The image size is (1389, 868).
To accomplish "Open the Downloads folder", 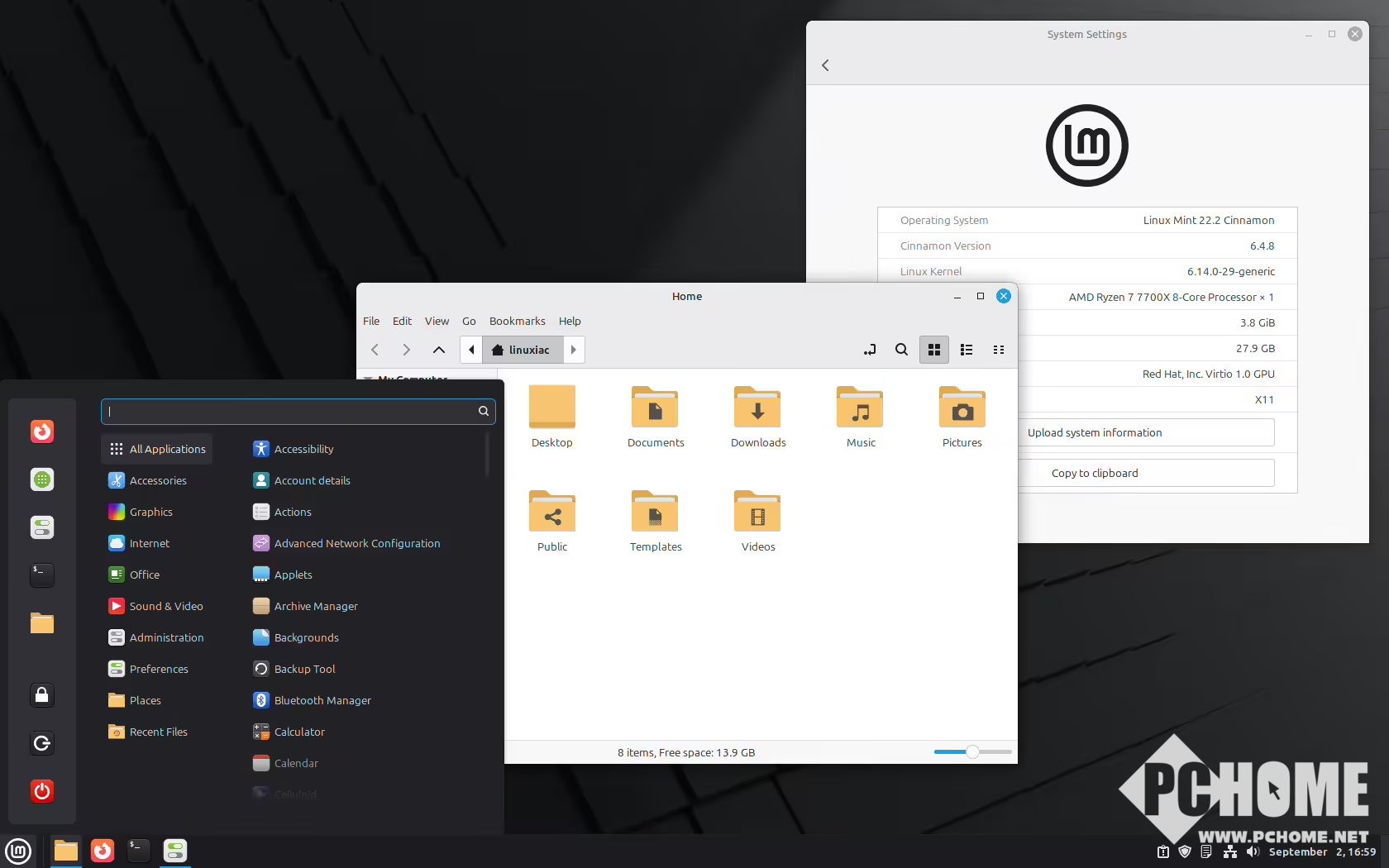I will pos(757,417).
